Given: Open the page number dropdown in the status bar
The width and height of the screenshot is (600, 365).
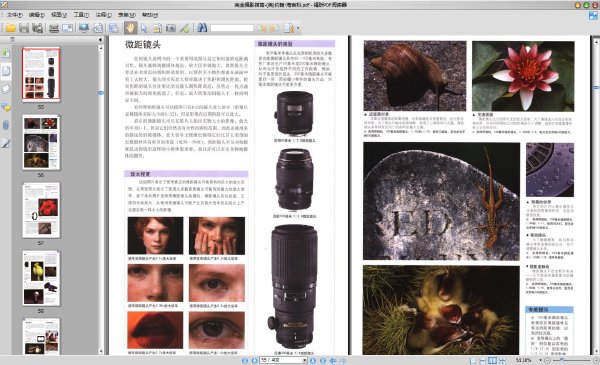Looking at the screenshot, I should point(305,360).
